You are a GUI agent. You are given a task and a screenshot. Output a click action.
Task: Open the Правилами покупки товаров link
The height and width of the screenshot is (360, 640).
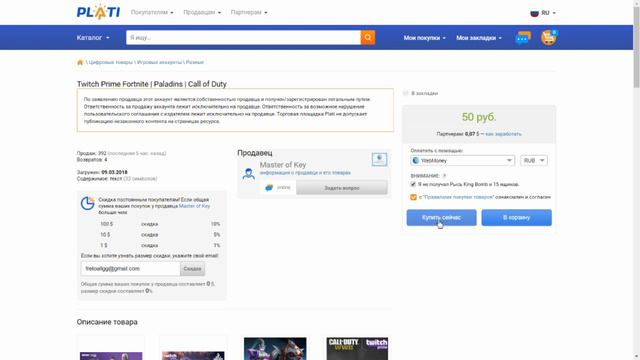(x=458, y=197)
